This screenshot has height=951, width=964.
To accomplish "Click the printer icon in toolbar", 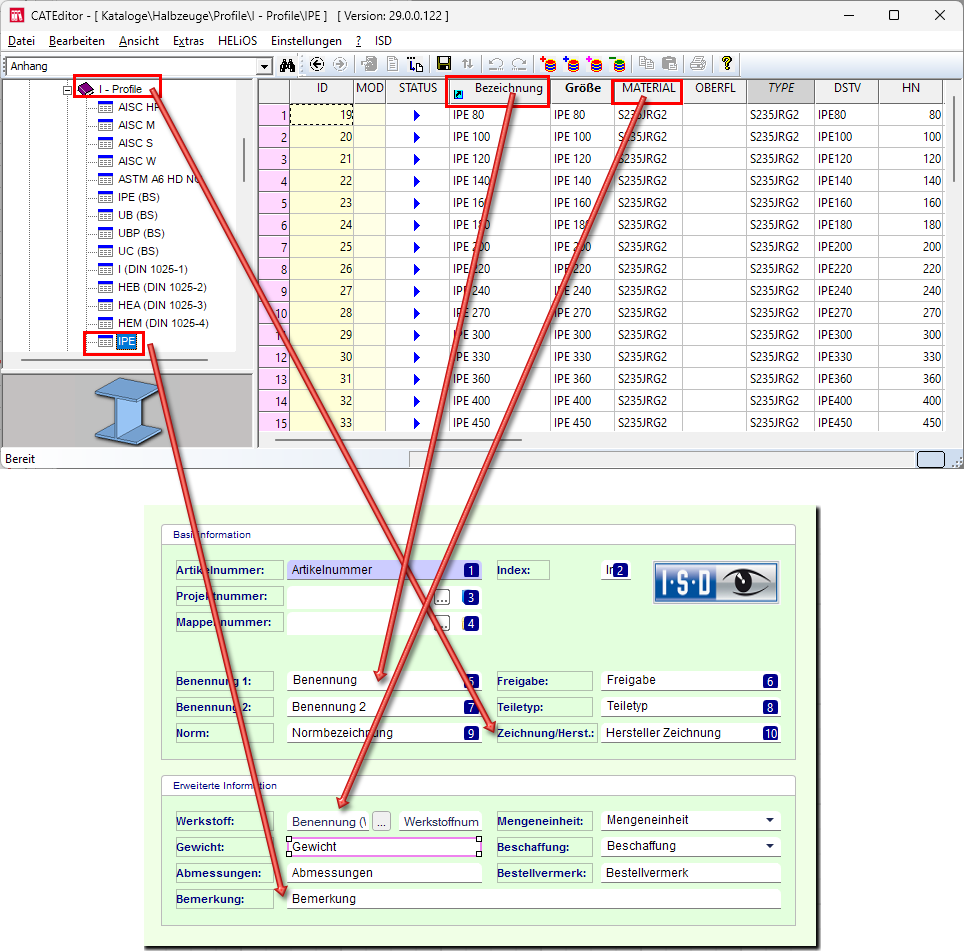I will coord(697,64).
